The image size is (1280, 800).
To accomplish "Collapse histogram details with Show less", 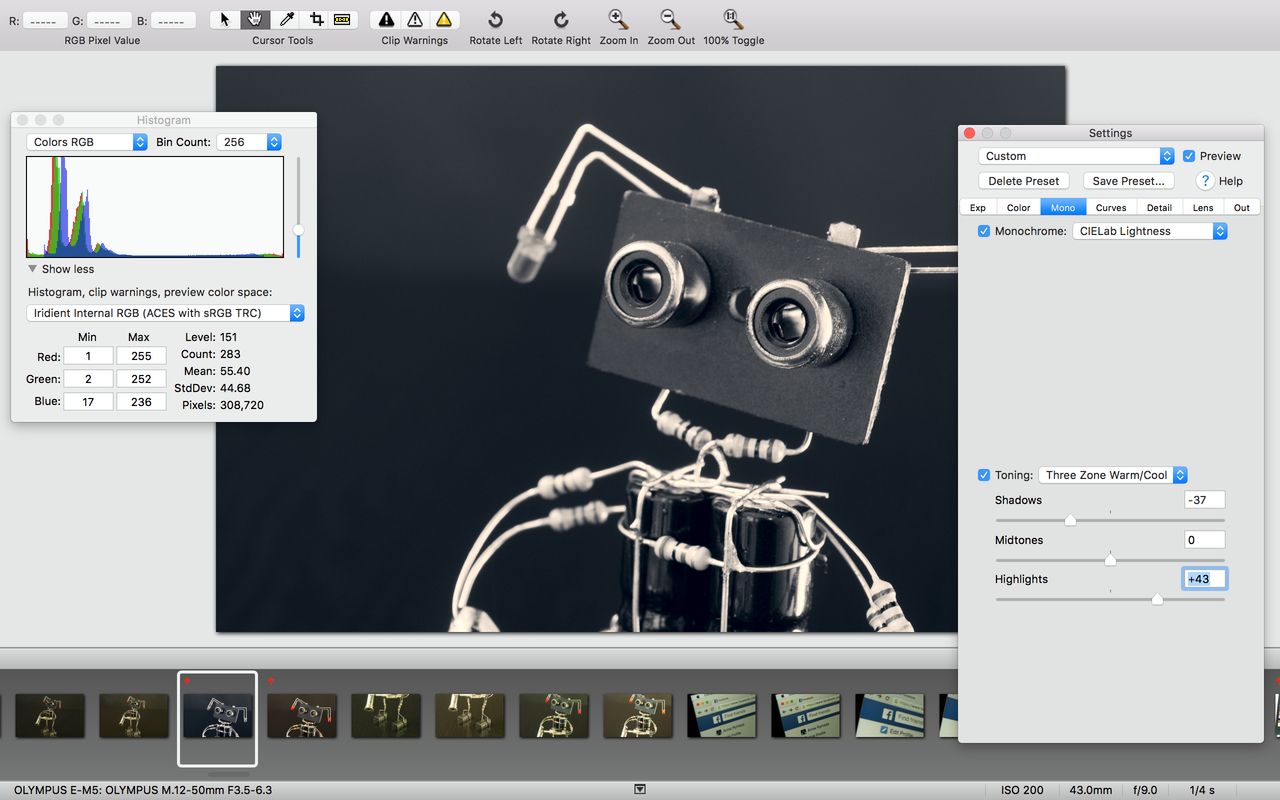I will [x=61, y=269].
